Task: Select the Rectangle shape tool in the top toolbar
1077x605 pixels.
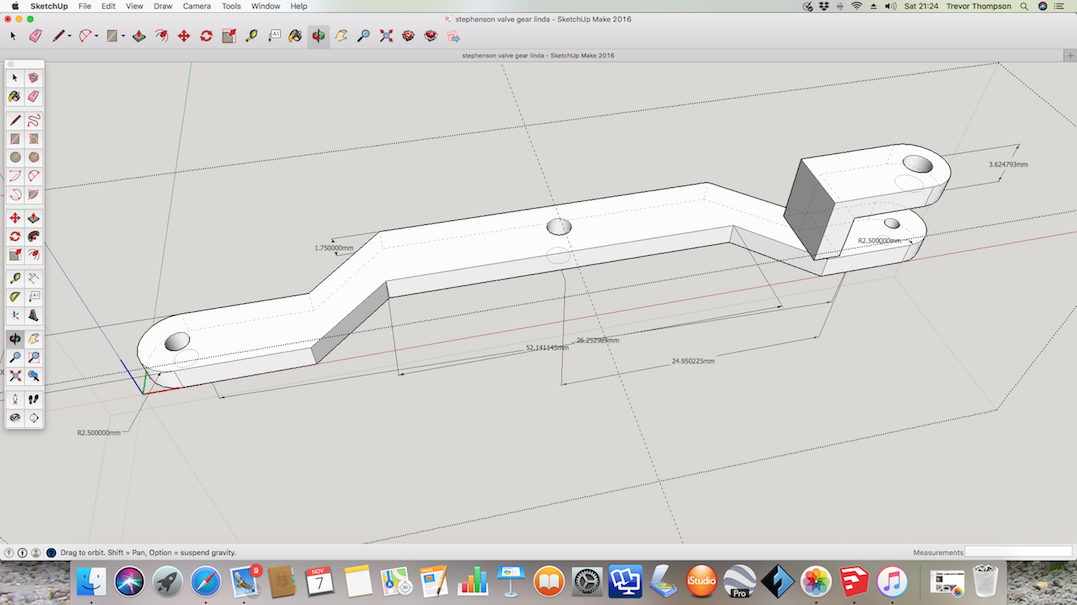Action: pos(111,36)
